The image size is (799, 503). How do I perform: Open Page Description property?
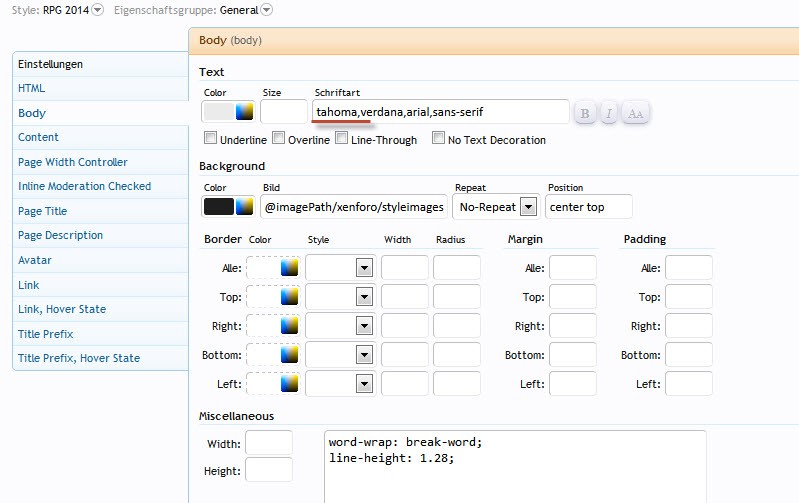point(100,235)
